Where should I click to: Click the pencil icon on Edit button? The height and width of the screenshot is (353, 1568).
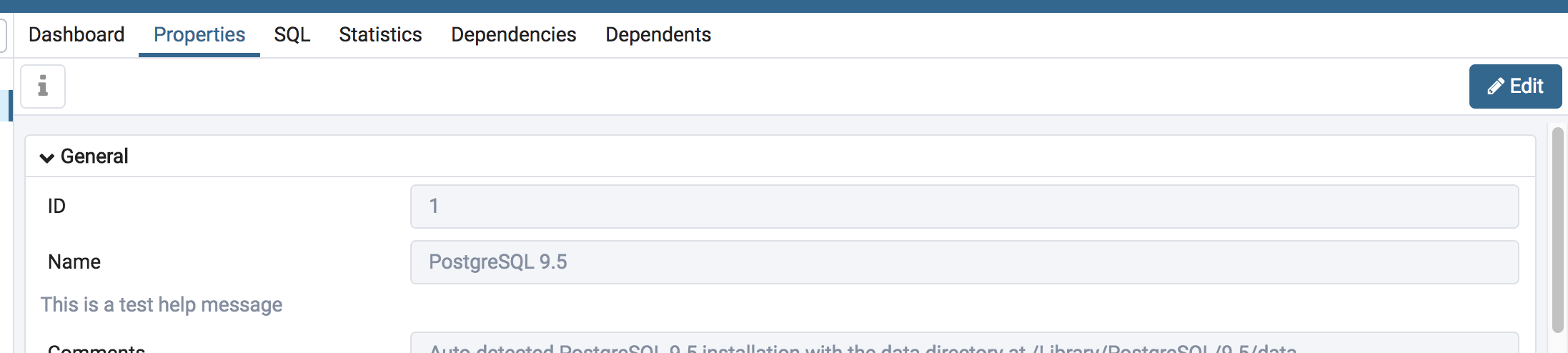[x=1496, y=86]
